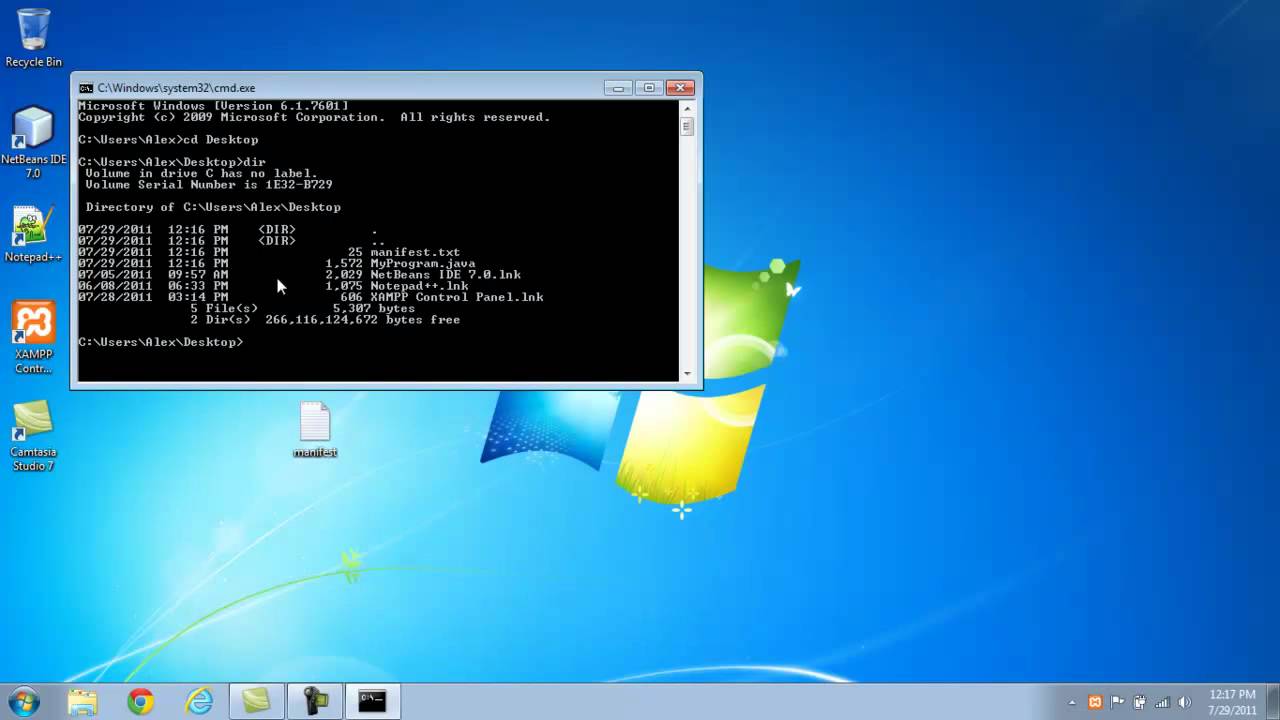Click the XAMPP tray icon
The width and height of the screenshot is (1280, 720).
[1095, 702]
